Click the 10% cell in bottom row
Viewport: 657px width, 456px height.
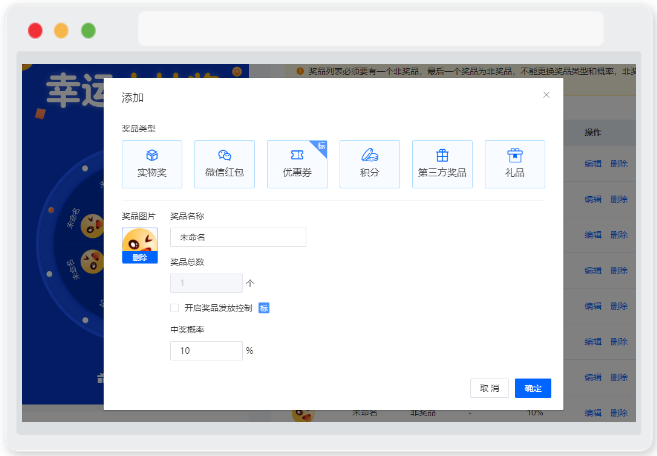click(x=535, y=413)
